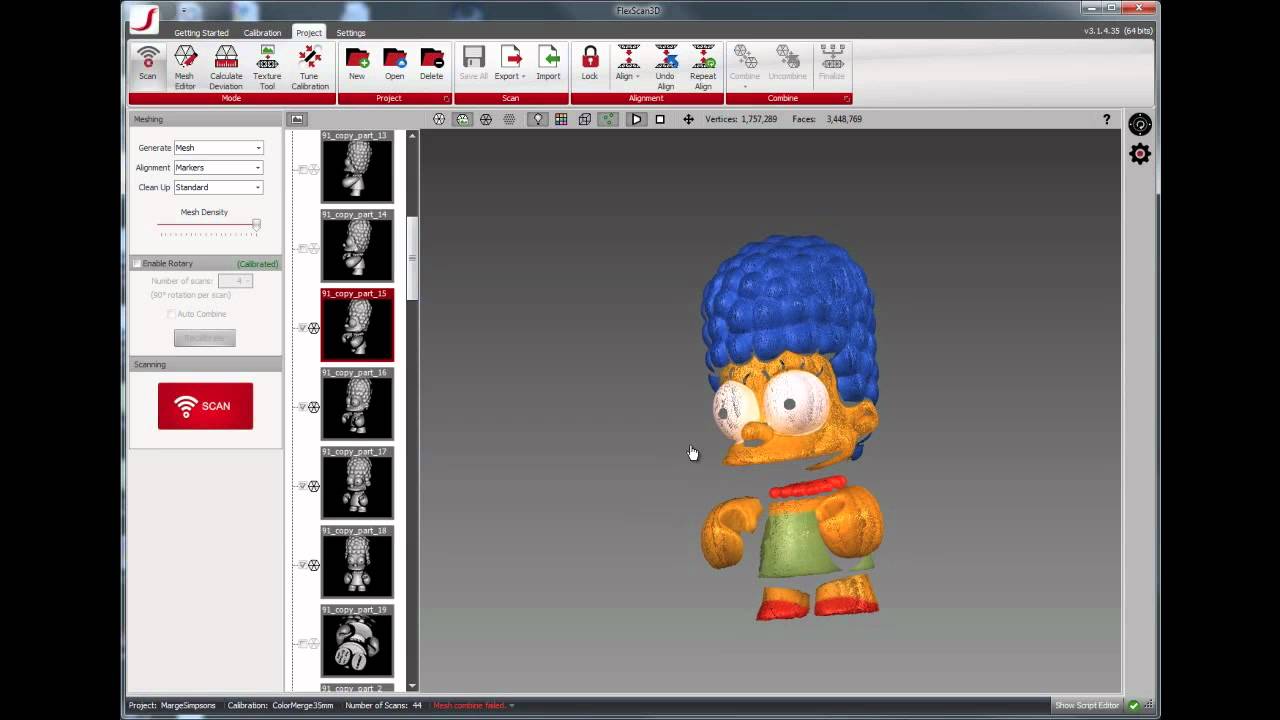The height and width of the screenshot is (720, 1280).
Task: Toggle the light bulb lighting icon
Action: click(x=538, y=119)
